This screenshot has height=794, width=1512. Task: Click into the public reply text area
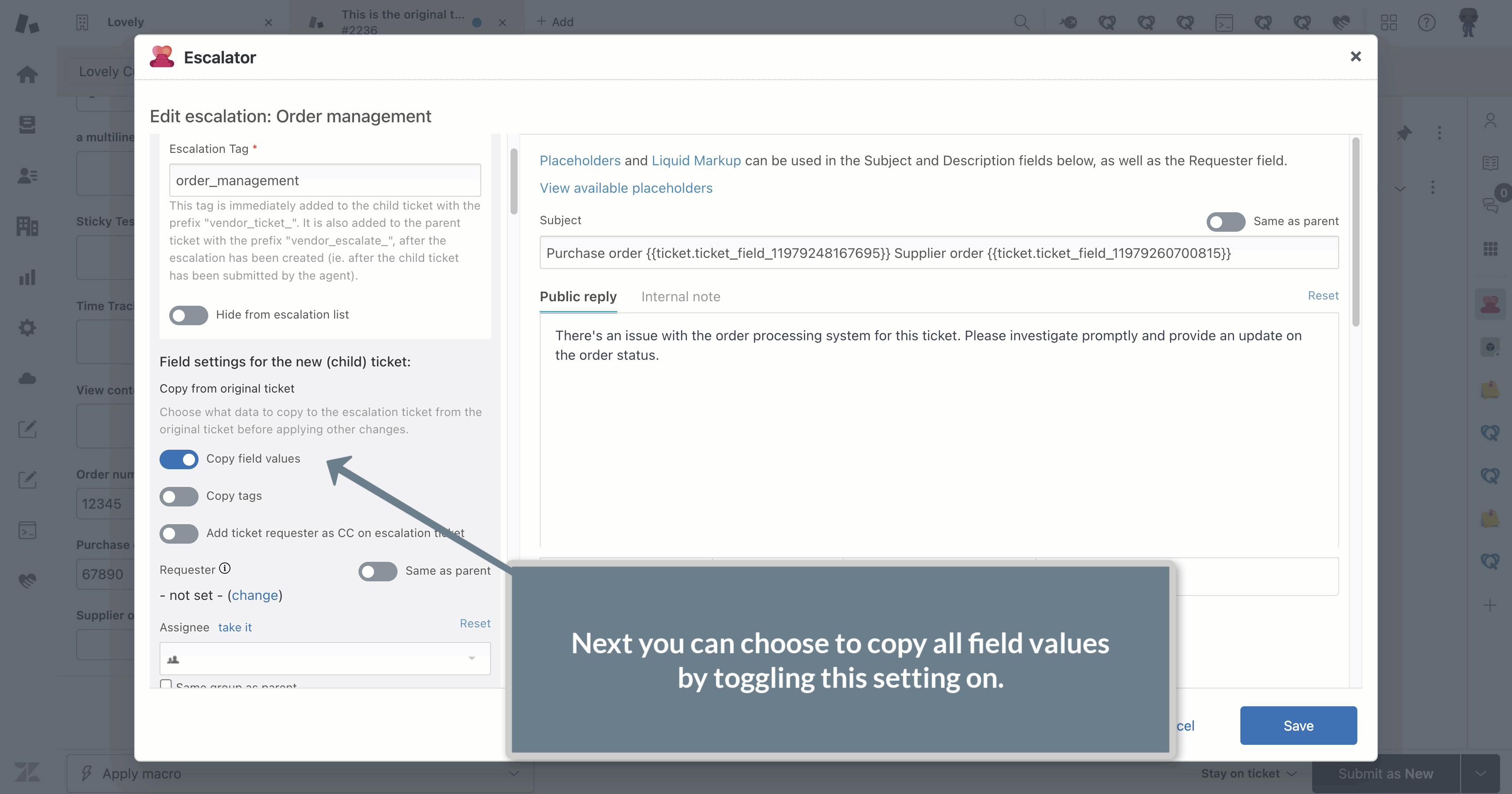[x=939, y=430]
